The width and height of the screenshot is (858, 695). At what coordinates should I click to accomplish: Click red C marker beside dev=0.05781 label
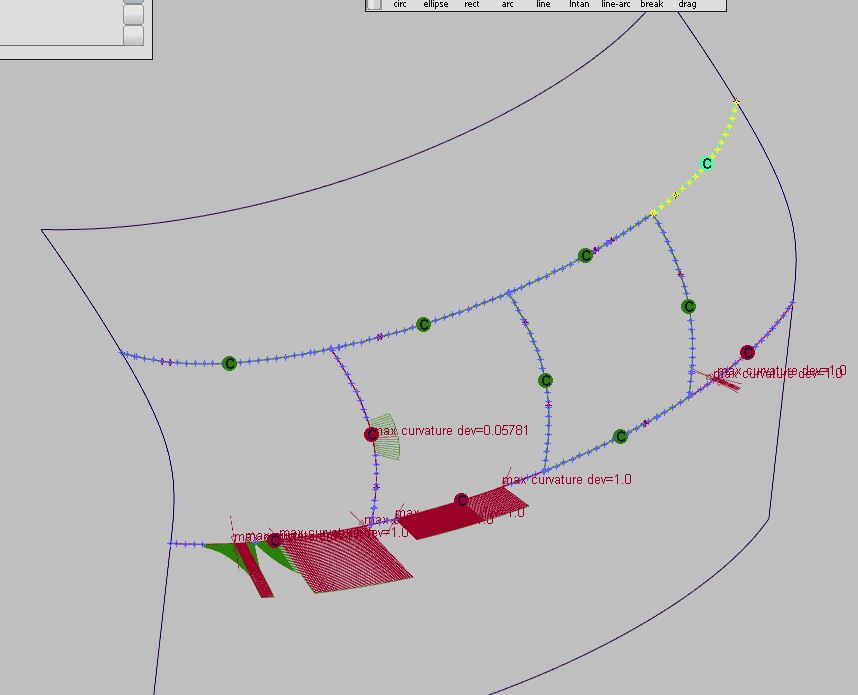pyautogui.click(x=372, y=435)
